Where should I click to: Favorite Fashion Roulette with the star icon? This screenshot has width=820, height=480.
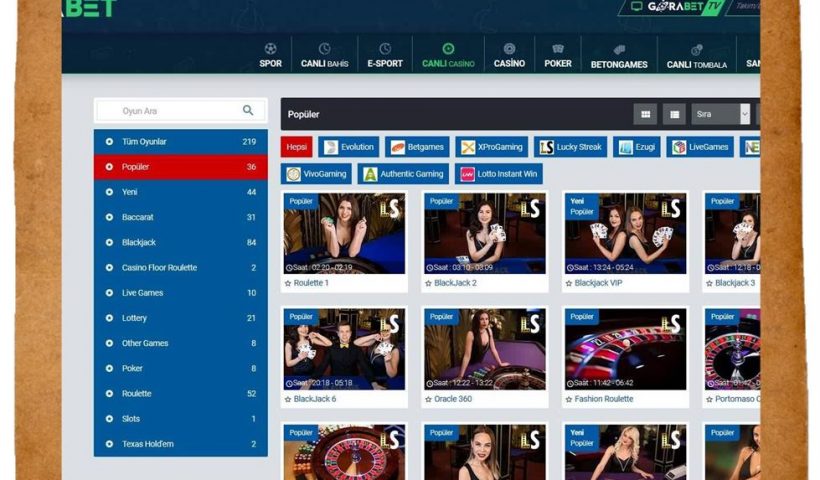pos(569,399)
